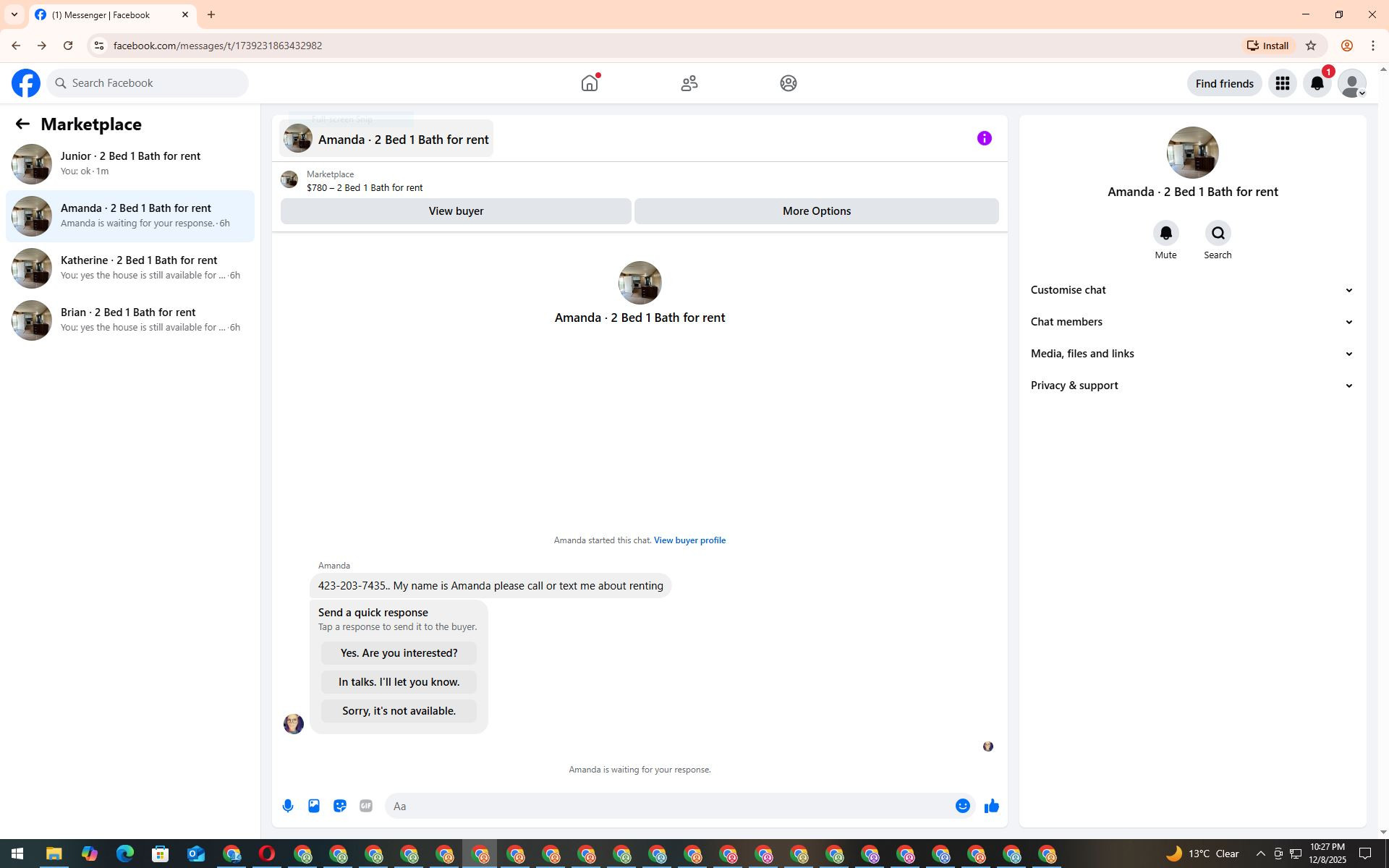Expand the Privacy & support section

point(1192,386)
